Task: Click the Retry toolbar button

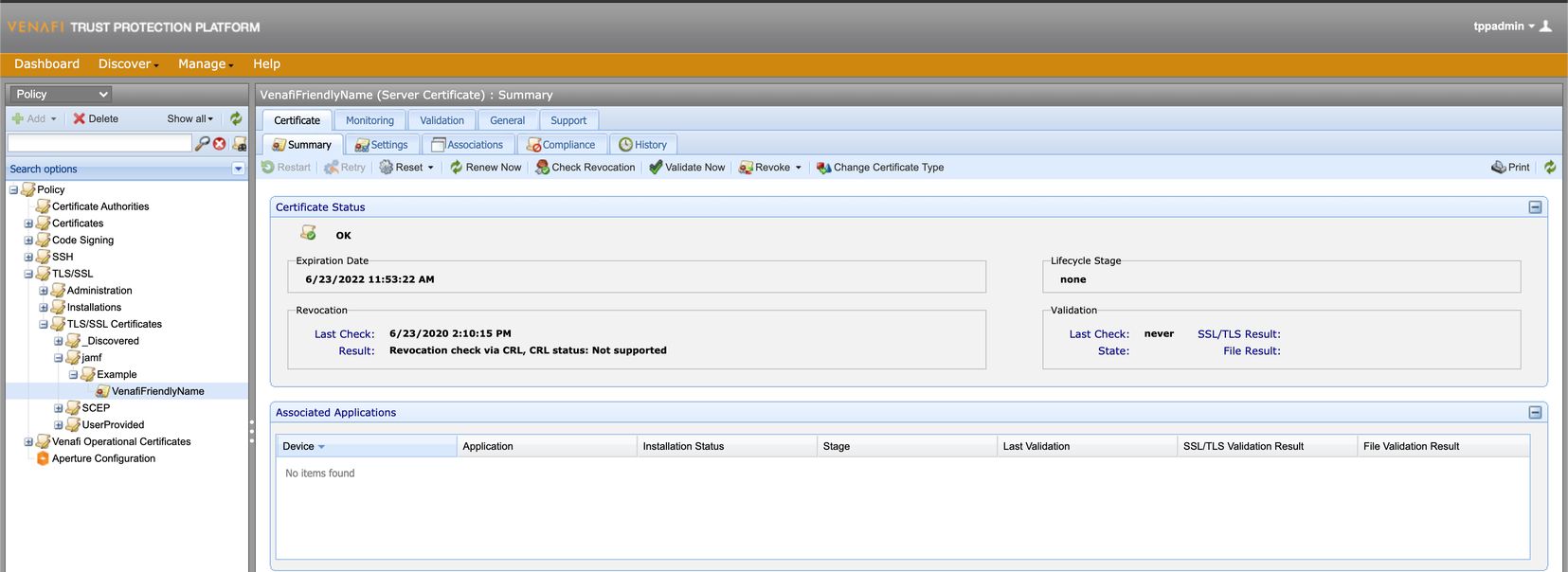Action: [x=345, y=167]
